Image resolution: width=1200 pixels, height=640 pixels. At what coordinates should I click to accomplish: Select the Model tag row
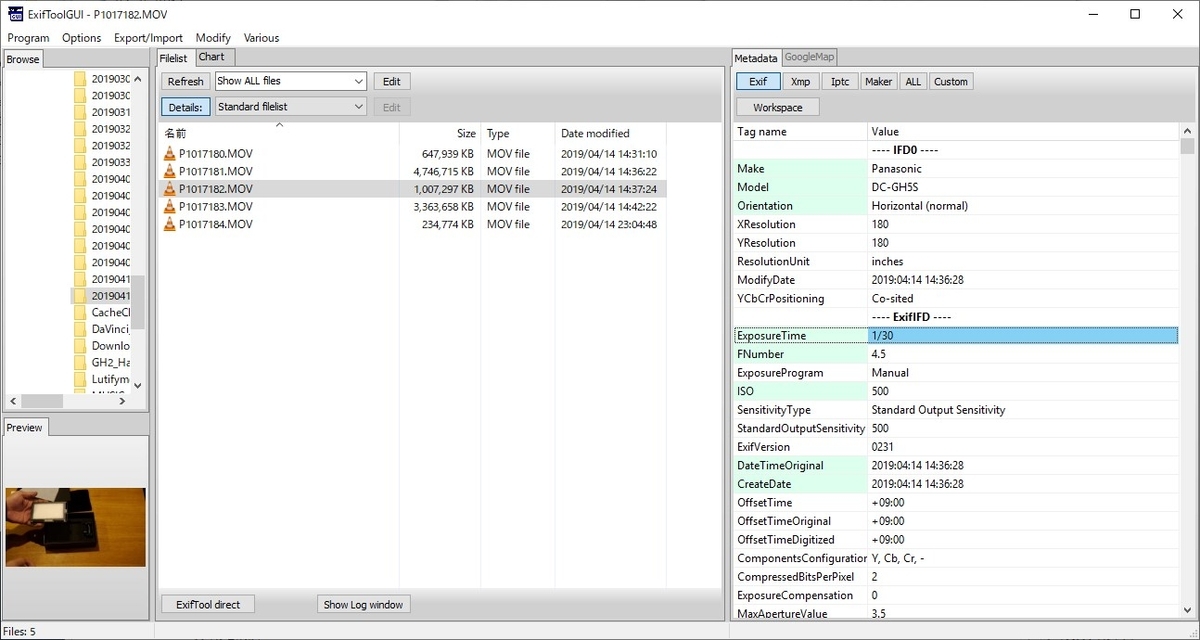coord(956,187)
